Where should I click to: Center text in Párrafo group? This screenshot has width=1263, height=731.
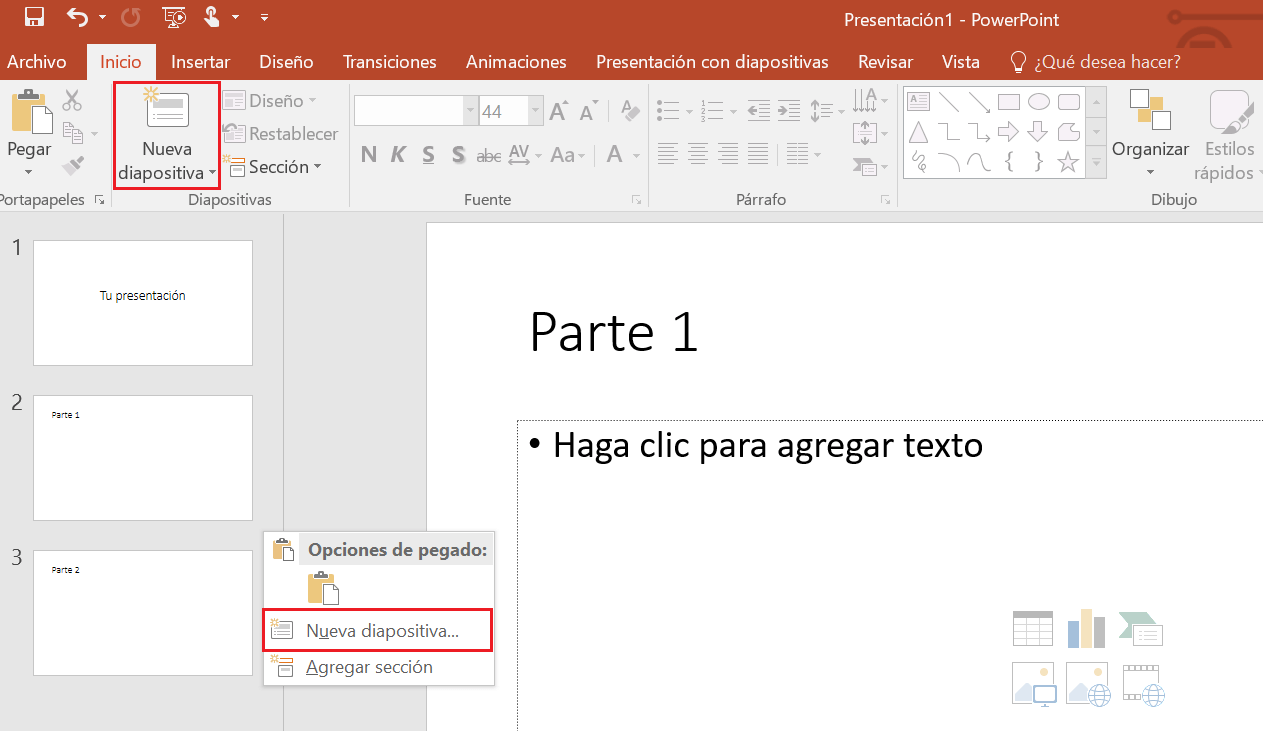(698, 155)
